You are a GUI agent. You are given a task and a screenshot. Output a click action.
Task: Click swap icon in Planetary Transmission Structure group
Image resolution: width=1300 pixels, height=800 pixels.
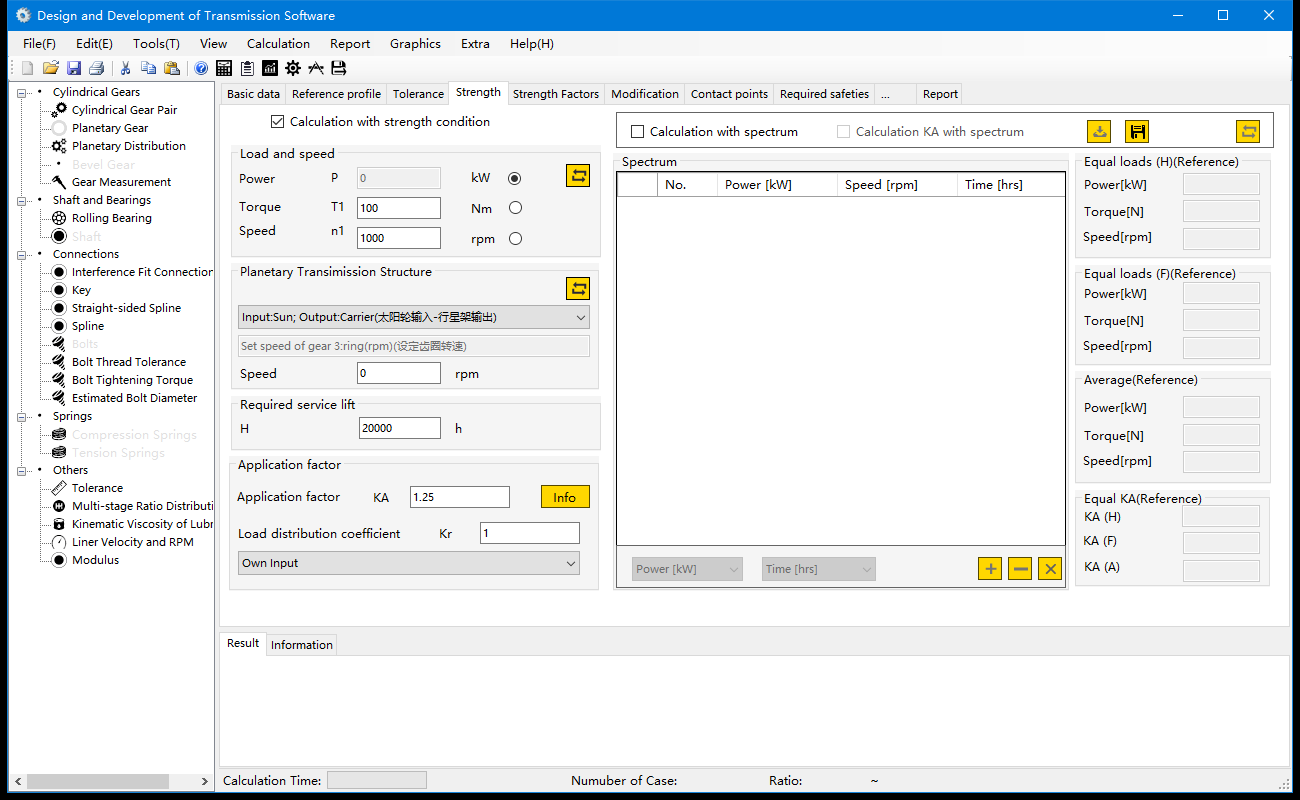pyautogui.click(x=578, y=289)
